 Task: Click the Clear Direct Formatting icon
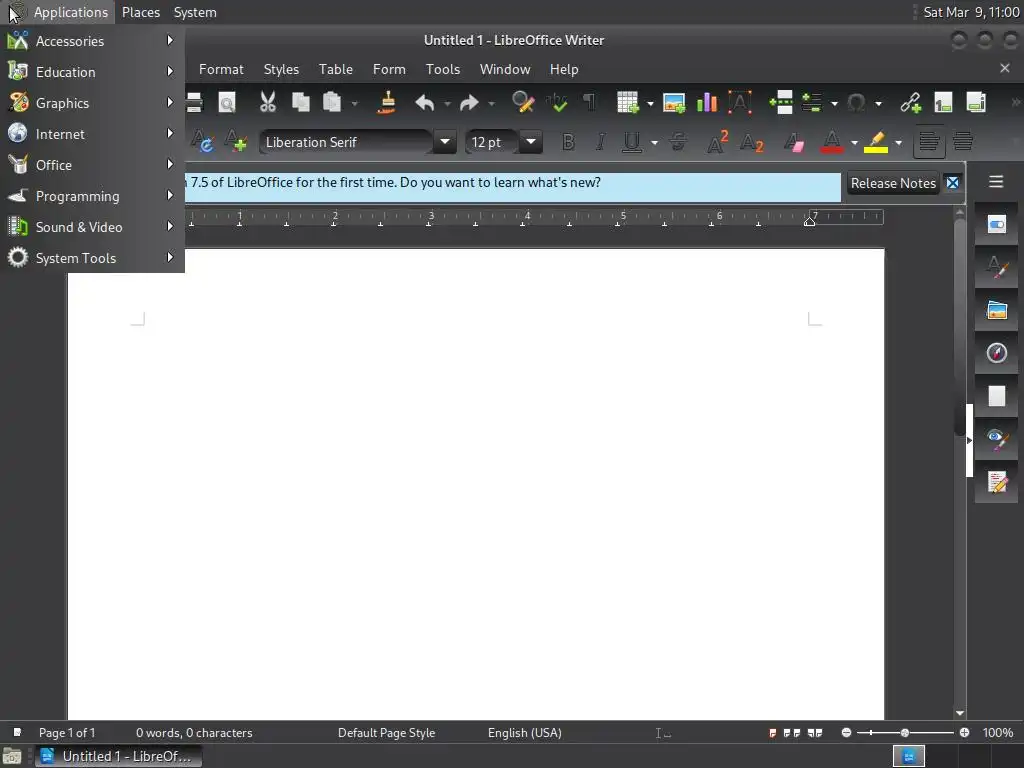(793, 142)
